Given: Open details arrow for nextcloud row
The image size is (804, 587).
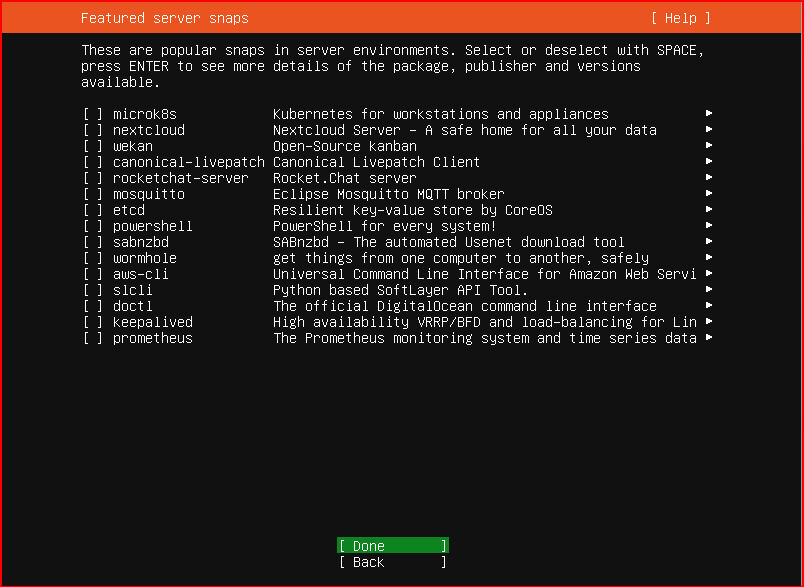Looking at the screenshot, I should tap(709, 129).
